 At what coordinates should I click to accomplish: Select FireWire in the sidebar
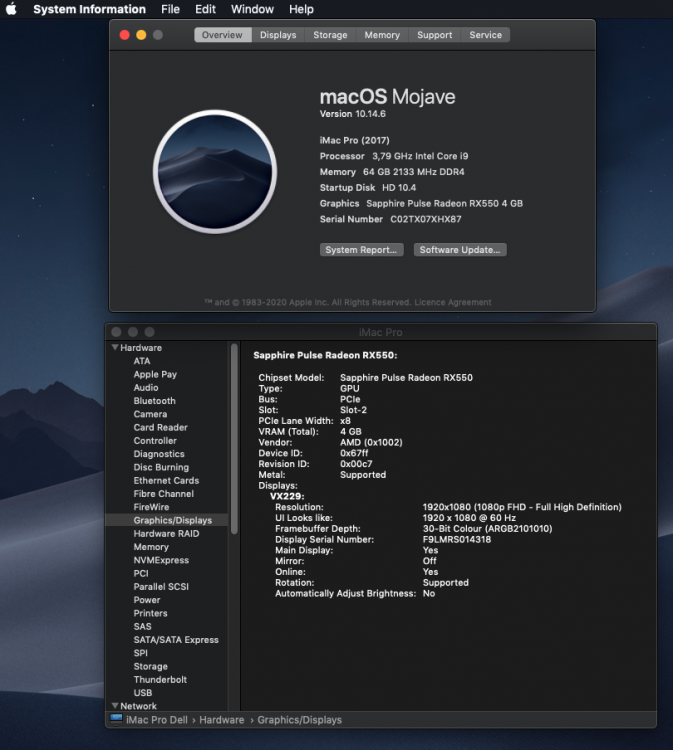151,507
